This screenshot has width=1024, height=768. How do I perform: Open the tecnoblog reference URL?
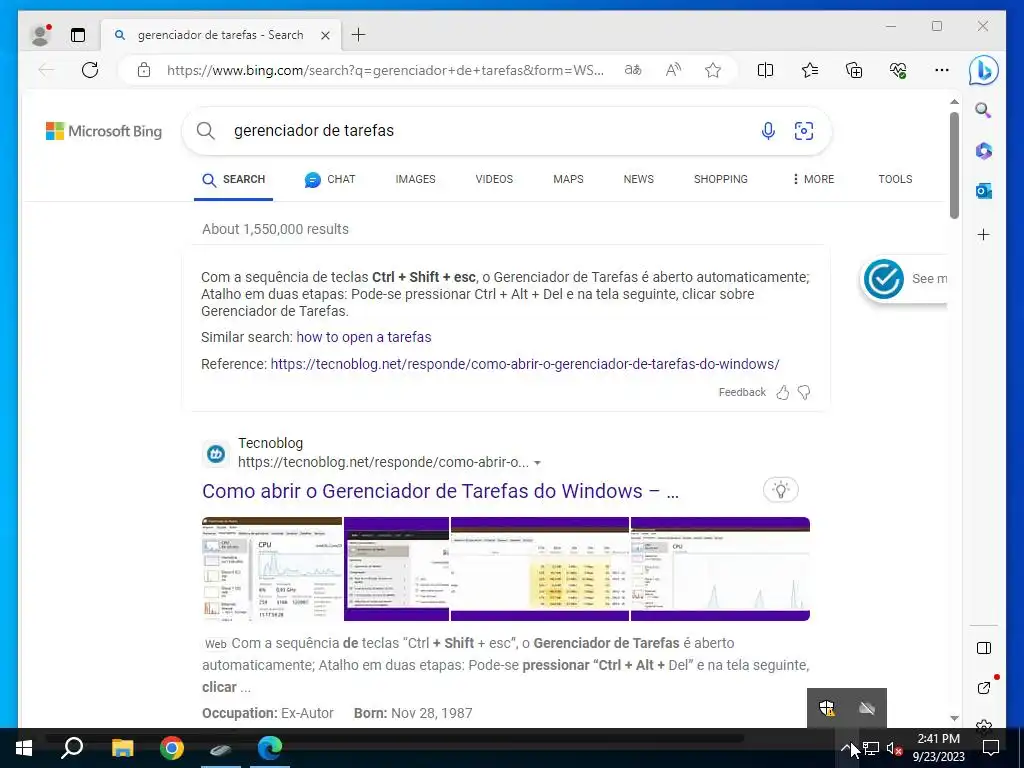[x=525, y=364]
